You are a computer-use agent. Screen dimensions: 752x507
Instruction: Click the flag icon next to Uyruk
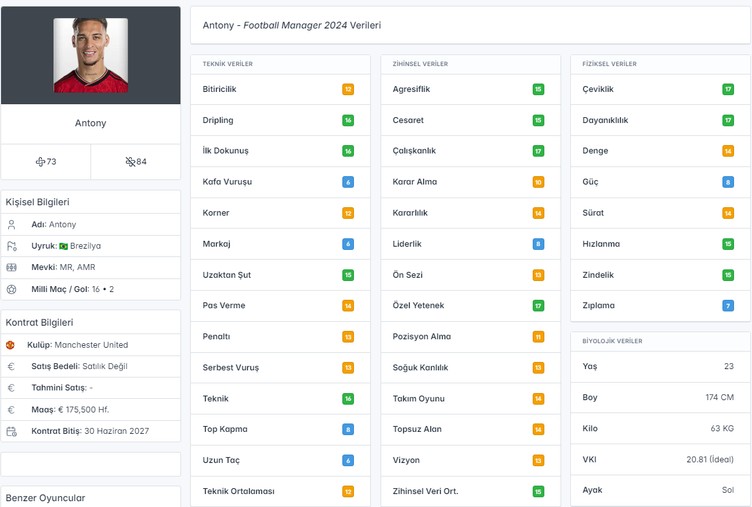tap(12, 246)
